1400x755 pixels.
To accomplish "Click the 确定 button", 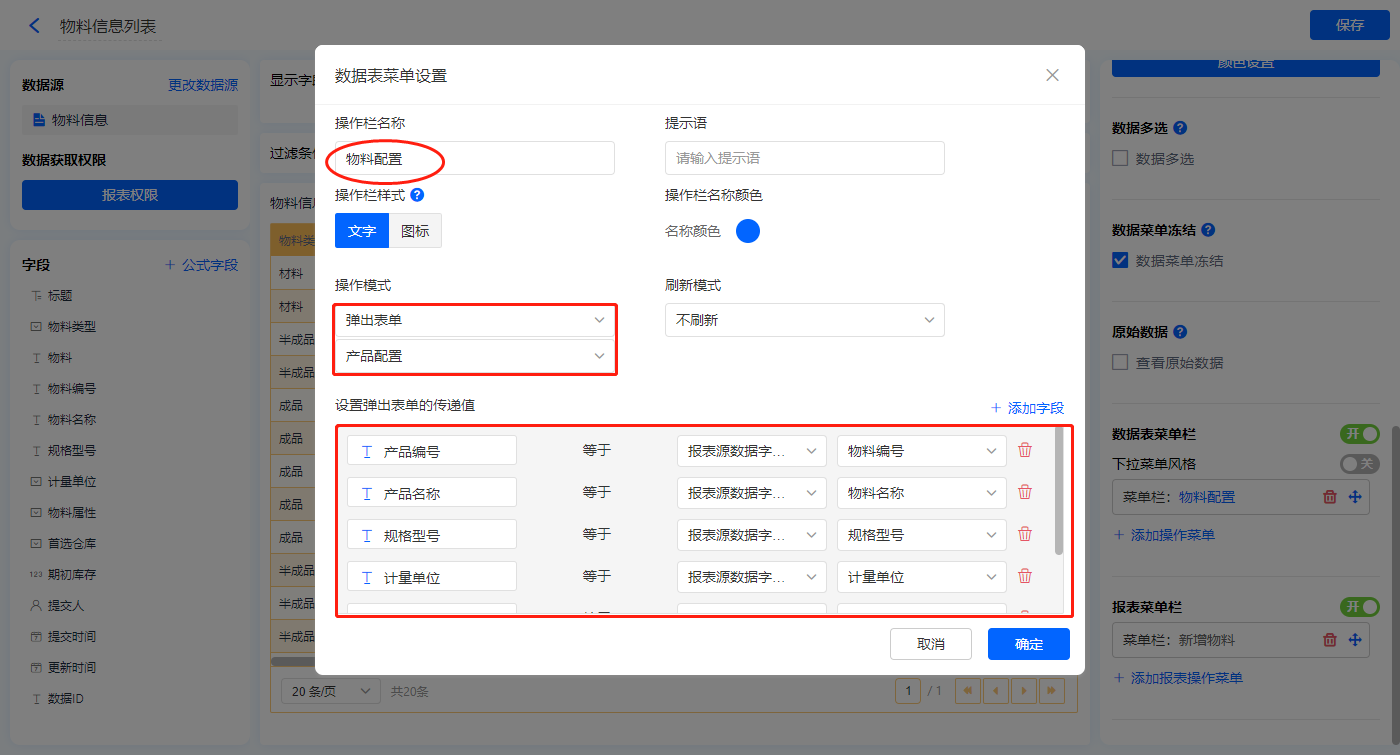I will click(x=1028, y=644).
